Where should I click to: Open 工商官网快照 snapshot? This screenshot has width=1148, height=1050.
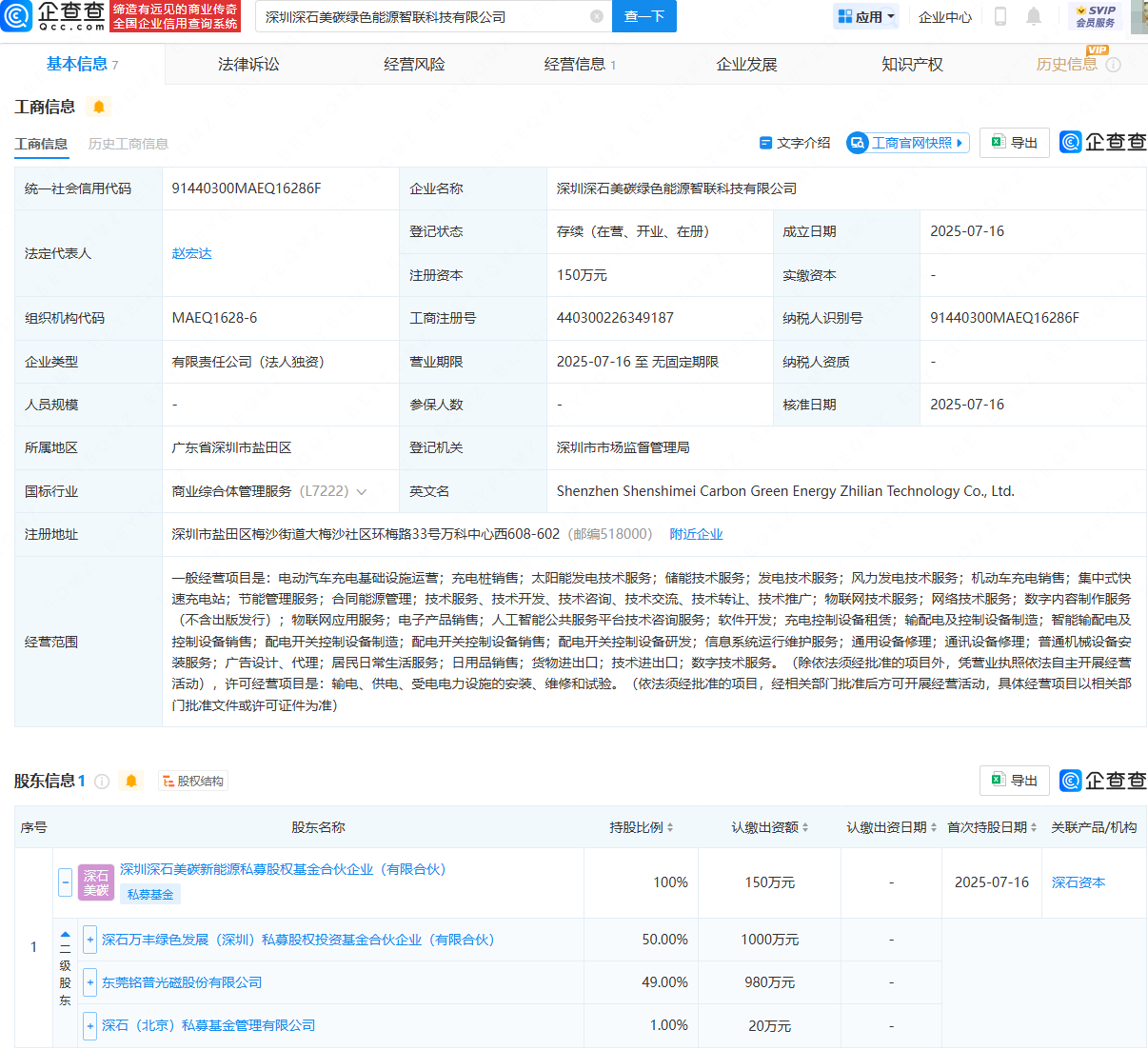pos(908,143)
